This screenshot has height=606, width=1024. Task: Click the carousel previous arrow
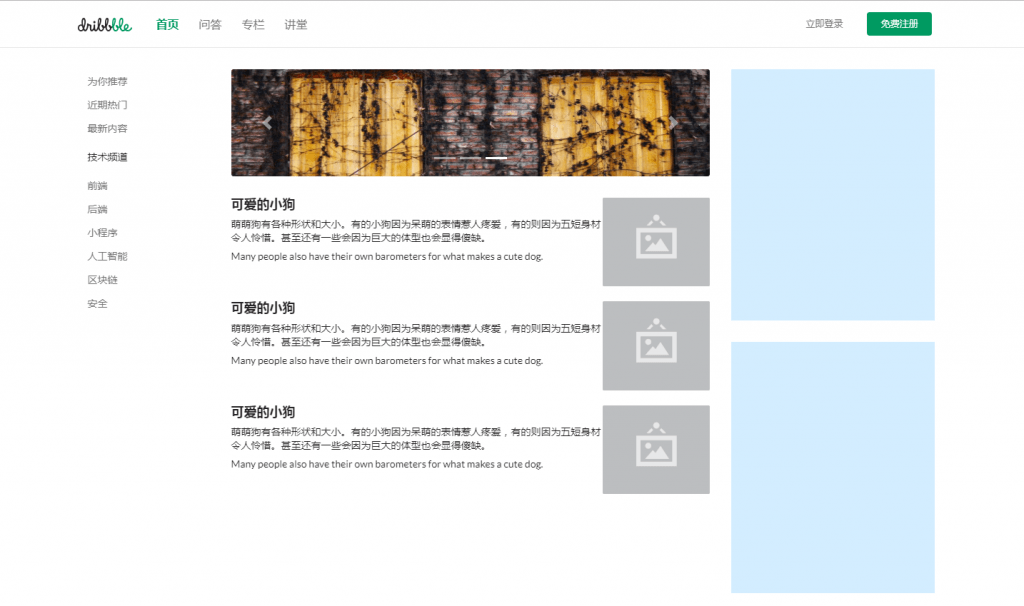click(x=267, y=122)
